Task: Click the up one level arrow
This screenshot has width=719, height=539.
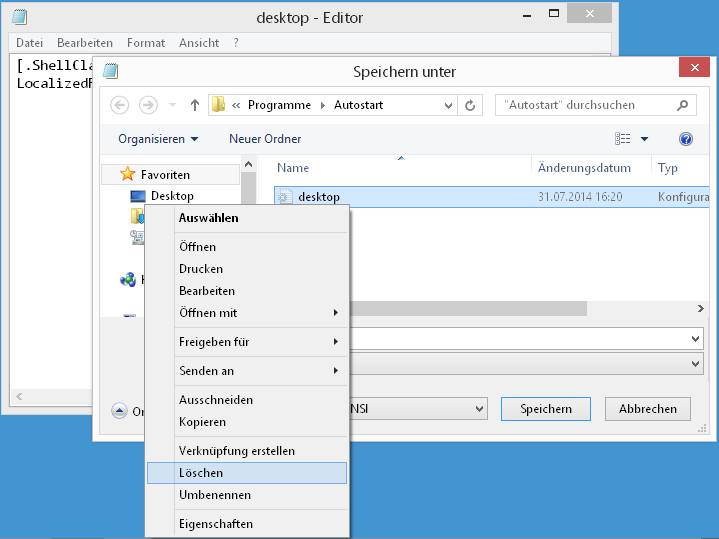Action: 194,105
